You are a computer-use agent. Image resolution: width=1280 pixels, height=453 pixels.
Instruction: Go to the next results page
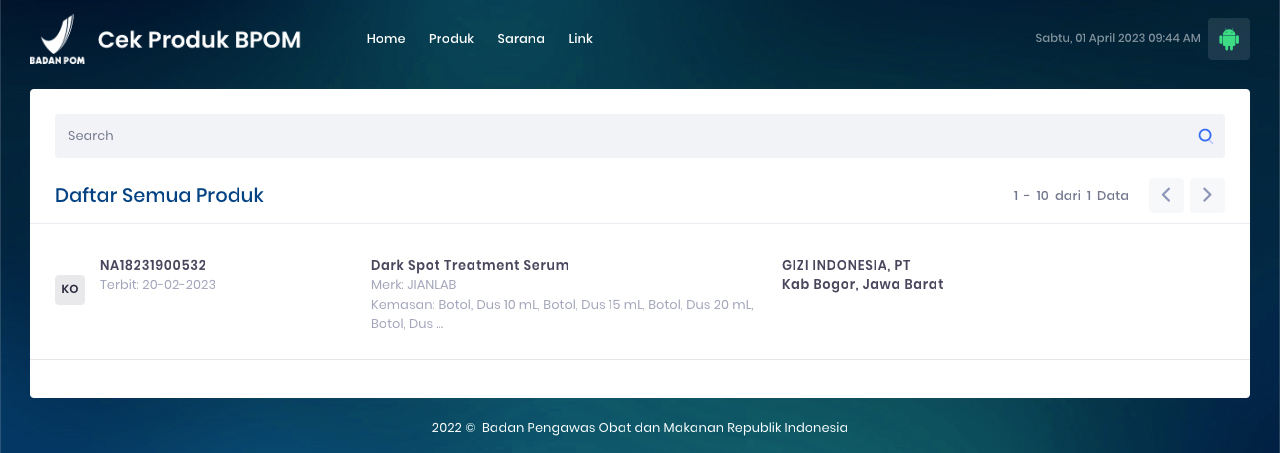(x=1207, y=195)
